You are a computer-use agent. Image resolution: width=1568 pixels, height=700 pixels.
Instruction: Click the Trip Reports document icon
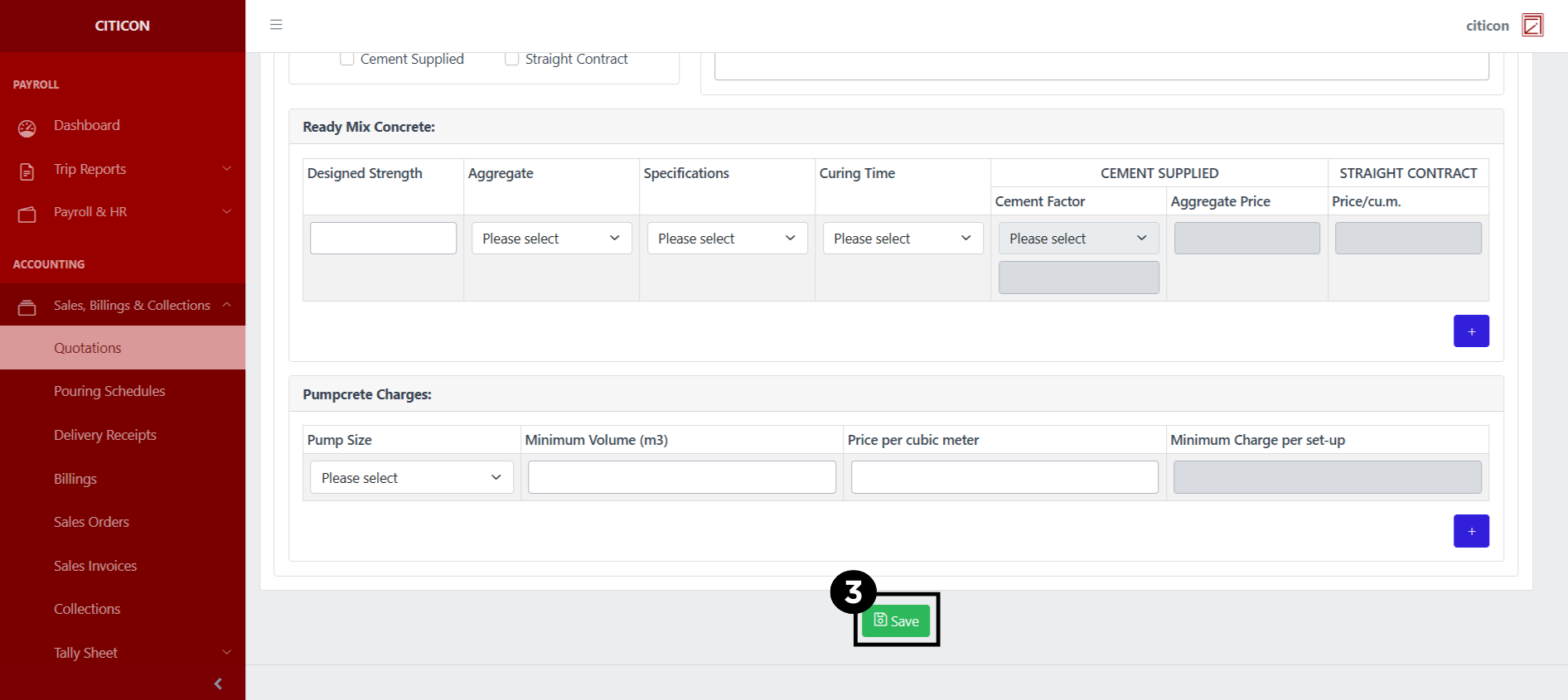(27, 171)
